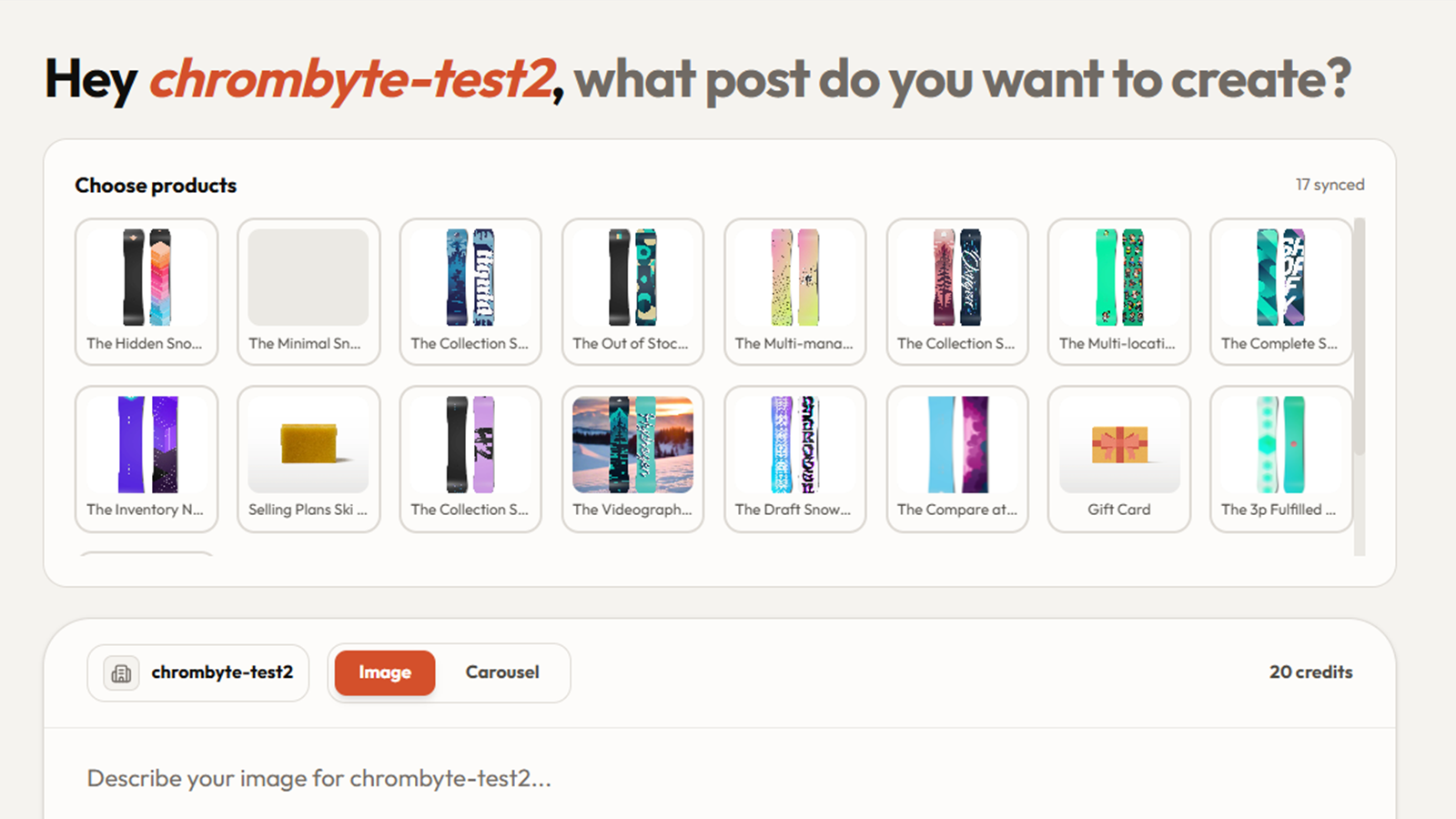Choose The Minimal Snowboard product card
This screenshot has width=1456, height=819.
pos(308,291)
